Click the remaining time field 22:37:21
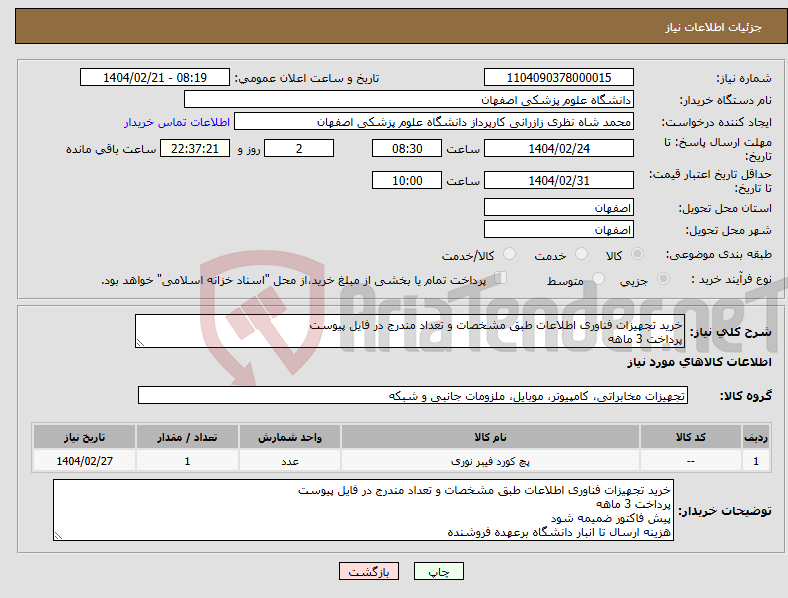The width and height of the screenshot is (788, 598). [x=195, y=148]
